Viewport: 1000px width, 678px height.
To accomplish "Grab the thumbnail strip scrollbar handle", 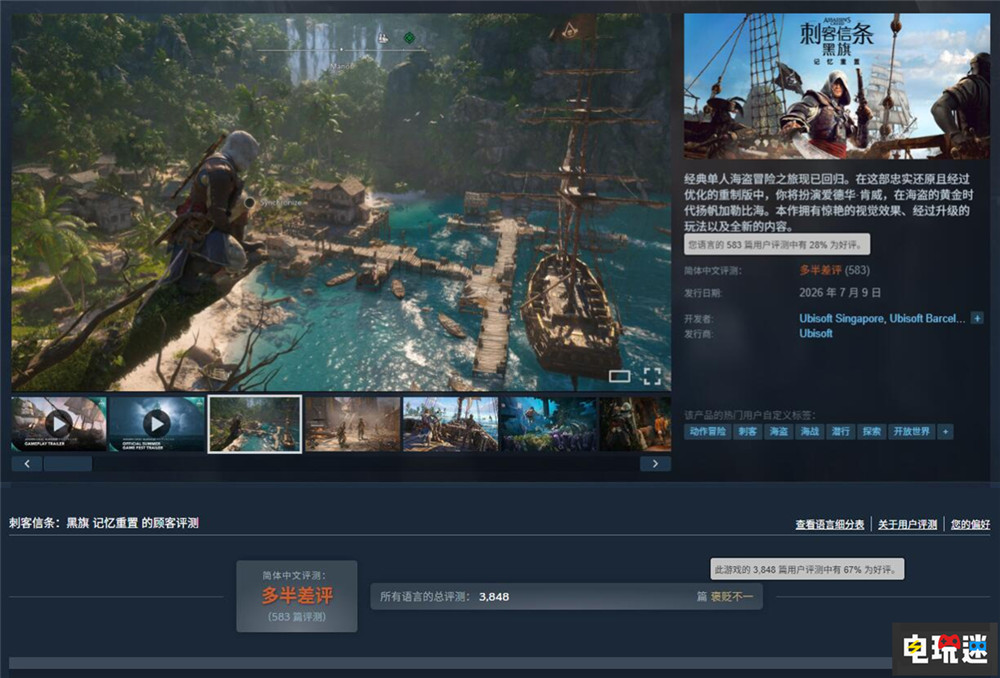I will point(68,464).
